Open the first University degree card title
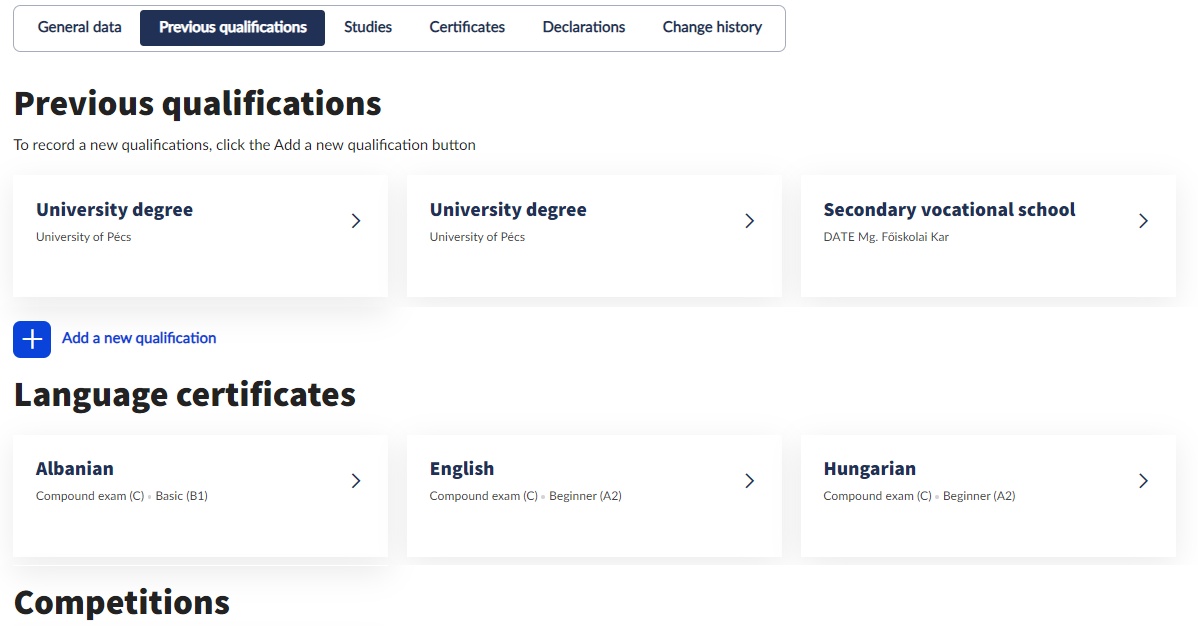 [114, 210]
